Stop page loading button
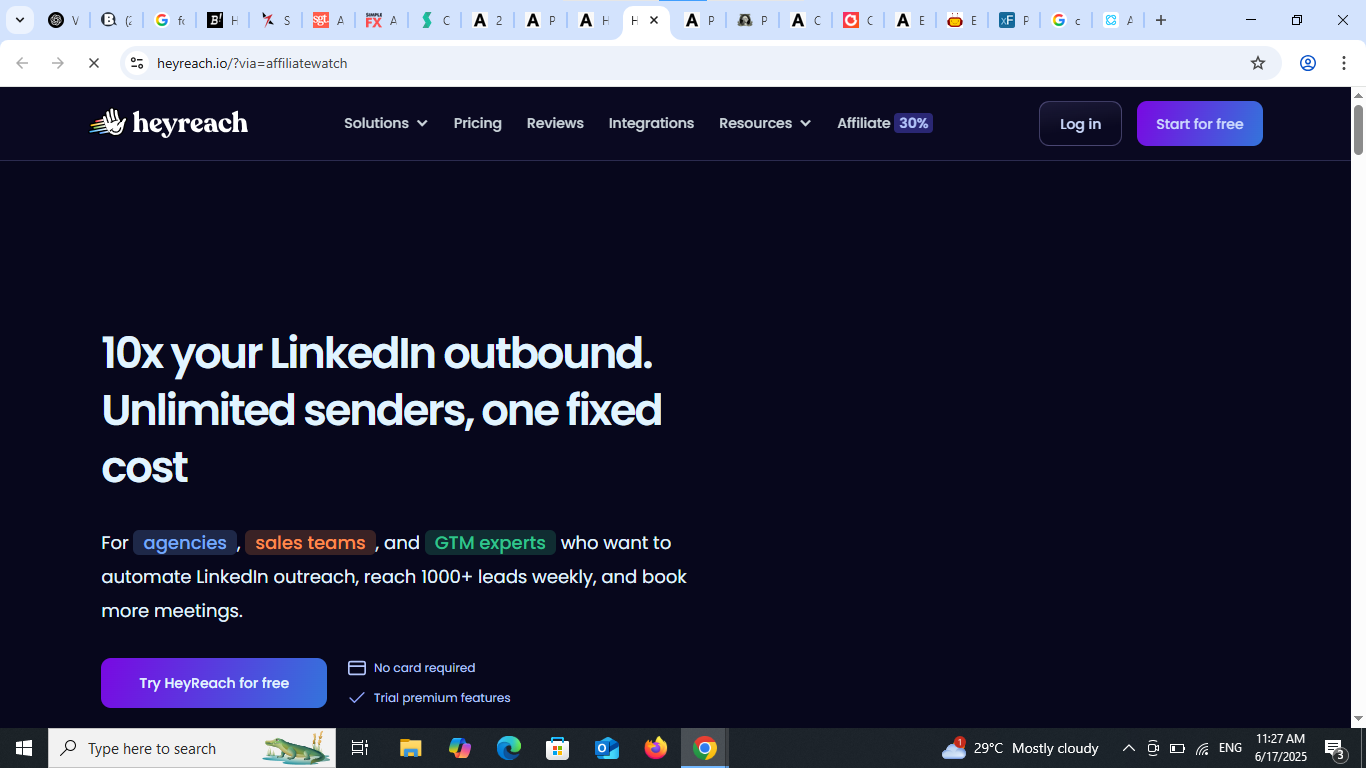The height and width of the screenshot is (768, 1366). [93, 63]
